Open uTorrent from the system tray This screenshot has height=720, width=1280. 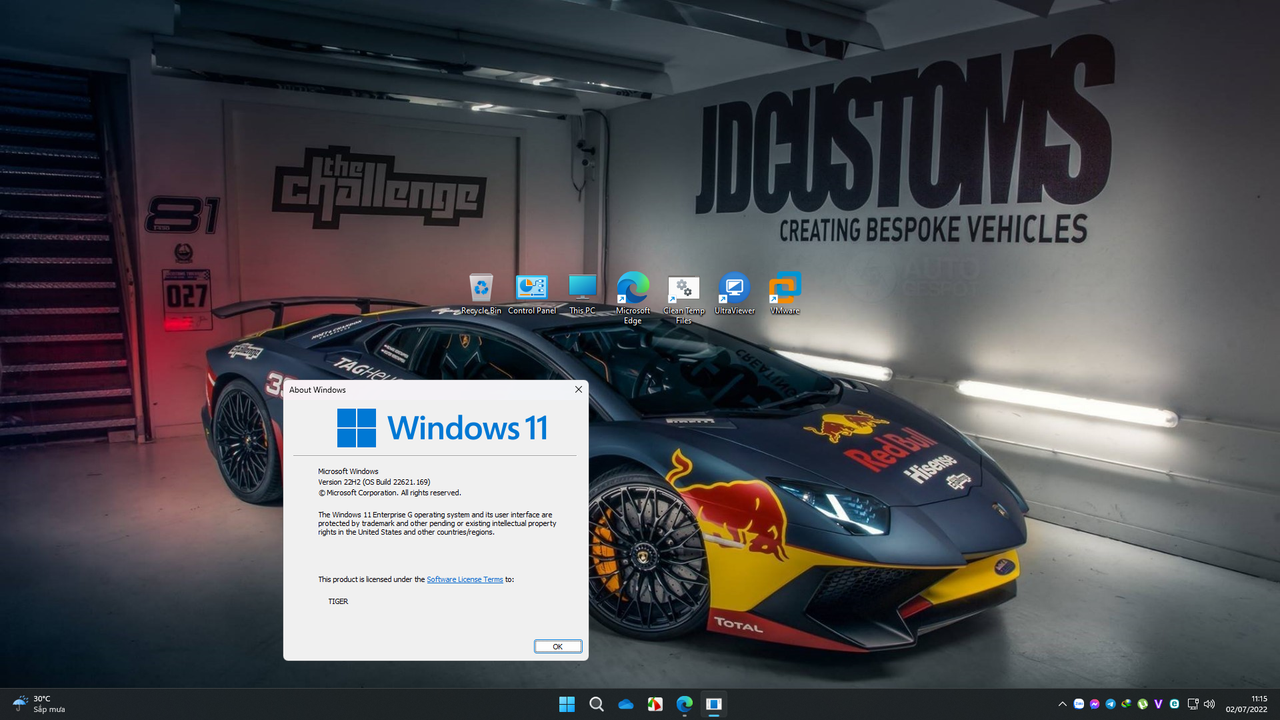[1143, 704]
